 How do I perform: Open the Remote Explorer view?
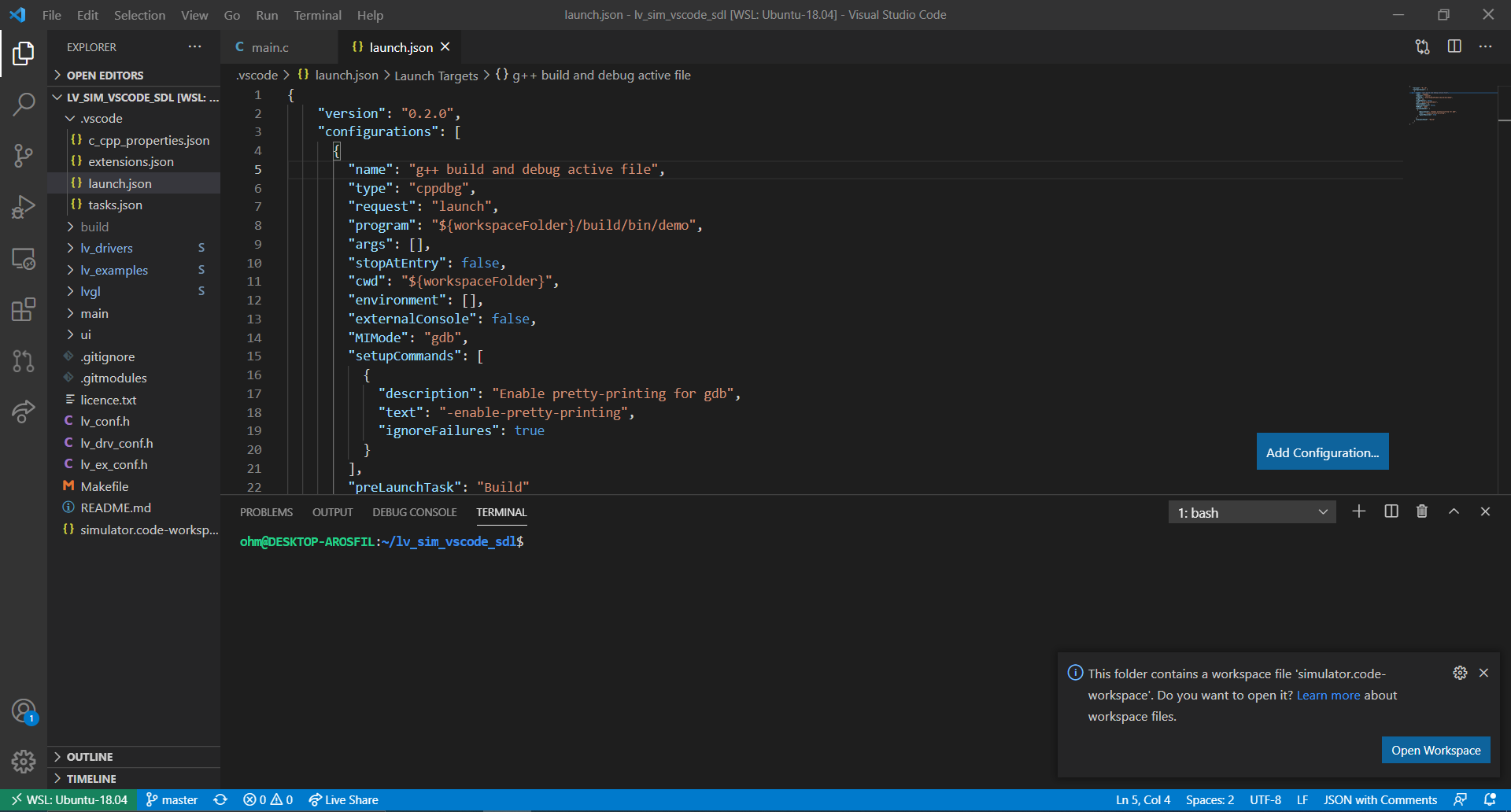coord(24,258)
